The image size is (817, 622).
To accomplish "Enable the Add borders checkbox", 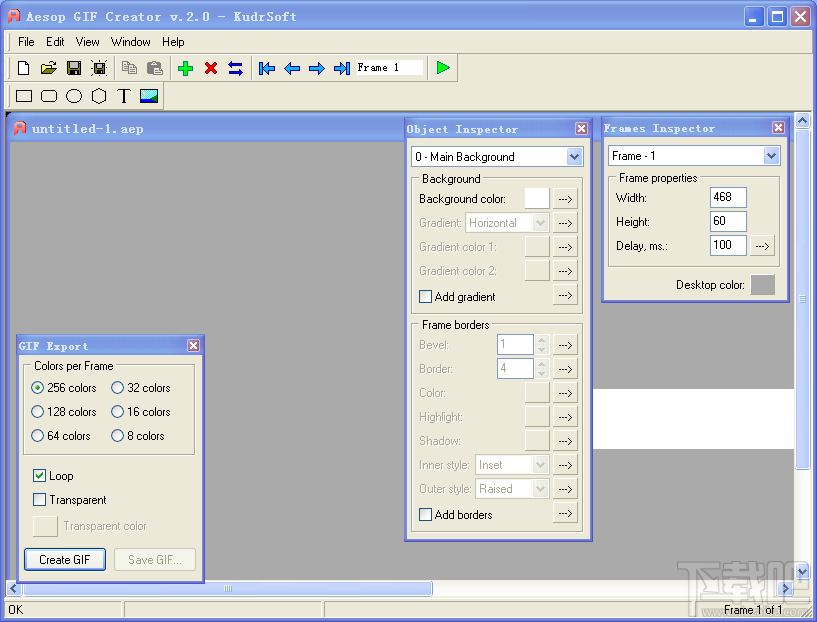I will pyautogui.click(x=426, y=515).
